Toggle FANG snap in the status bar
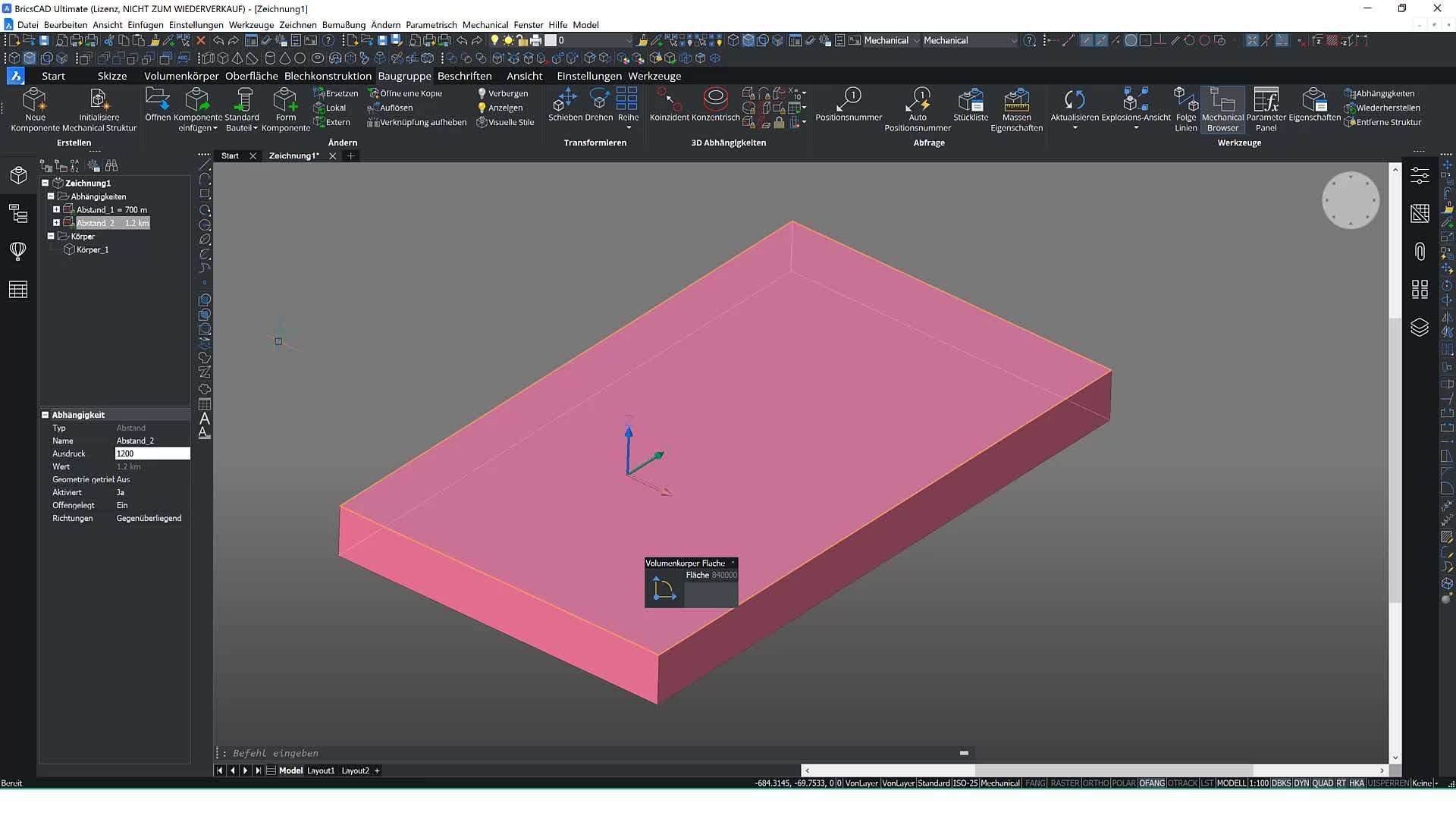Image resolution: width=1456 pixels, height=819 pixels. 1035,783
